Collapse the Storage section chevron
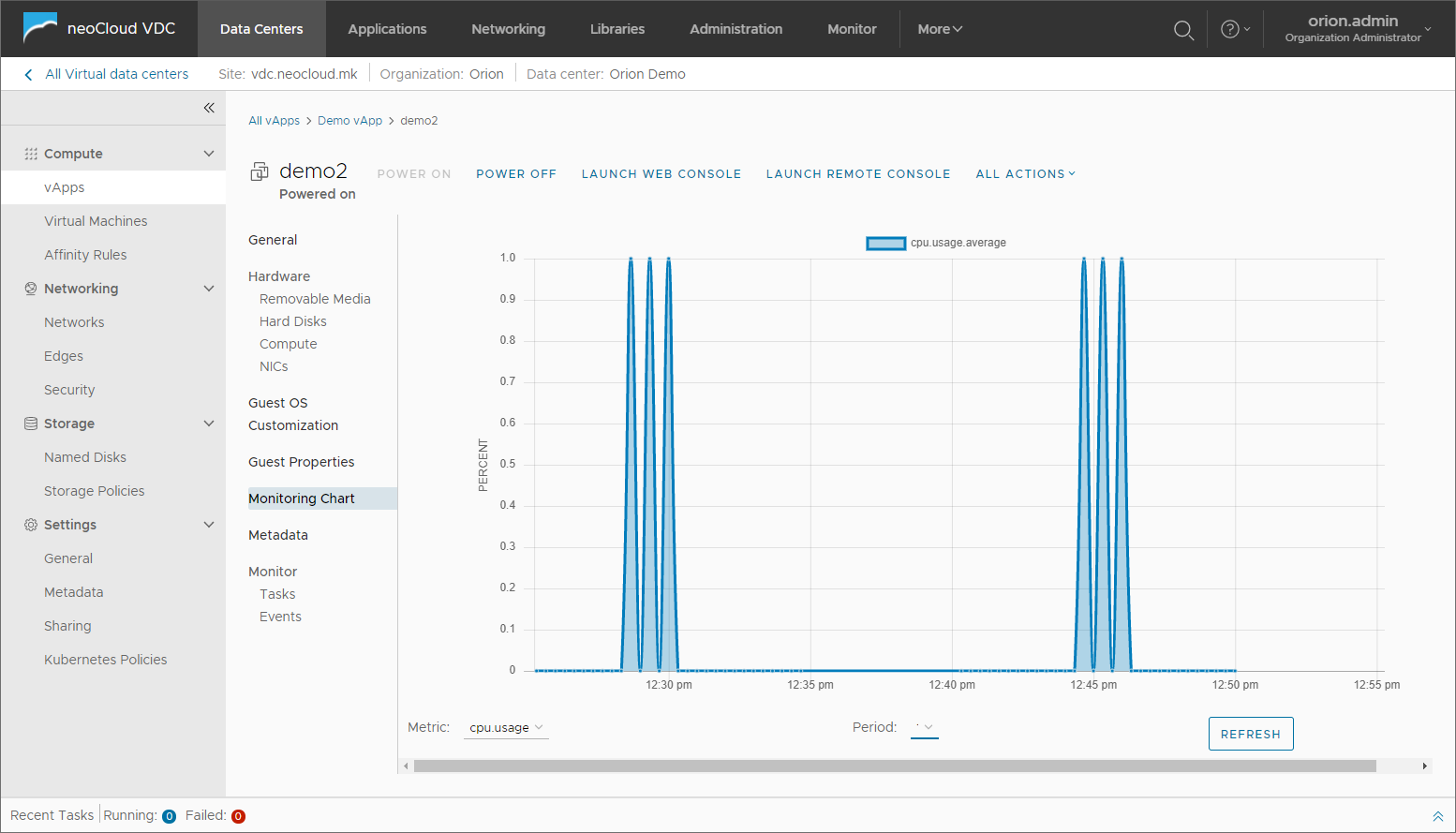Viewport: 1456px width, 833px height. (209, 424)
